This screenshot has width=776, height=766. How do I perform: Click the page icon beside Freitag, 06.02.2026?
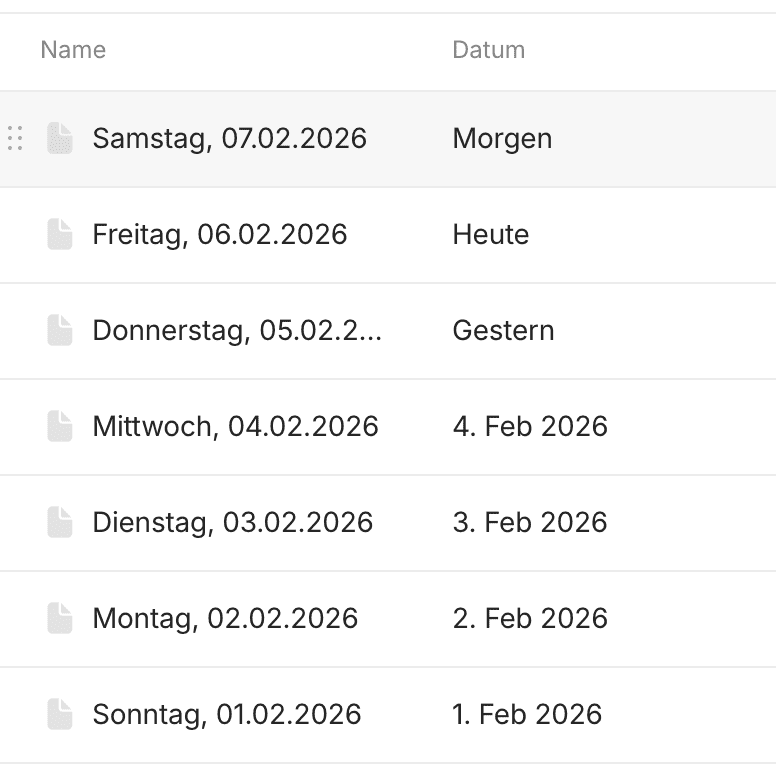[60, 234]
